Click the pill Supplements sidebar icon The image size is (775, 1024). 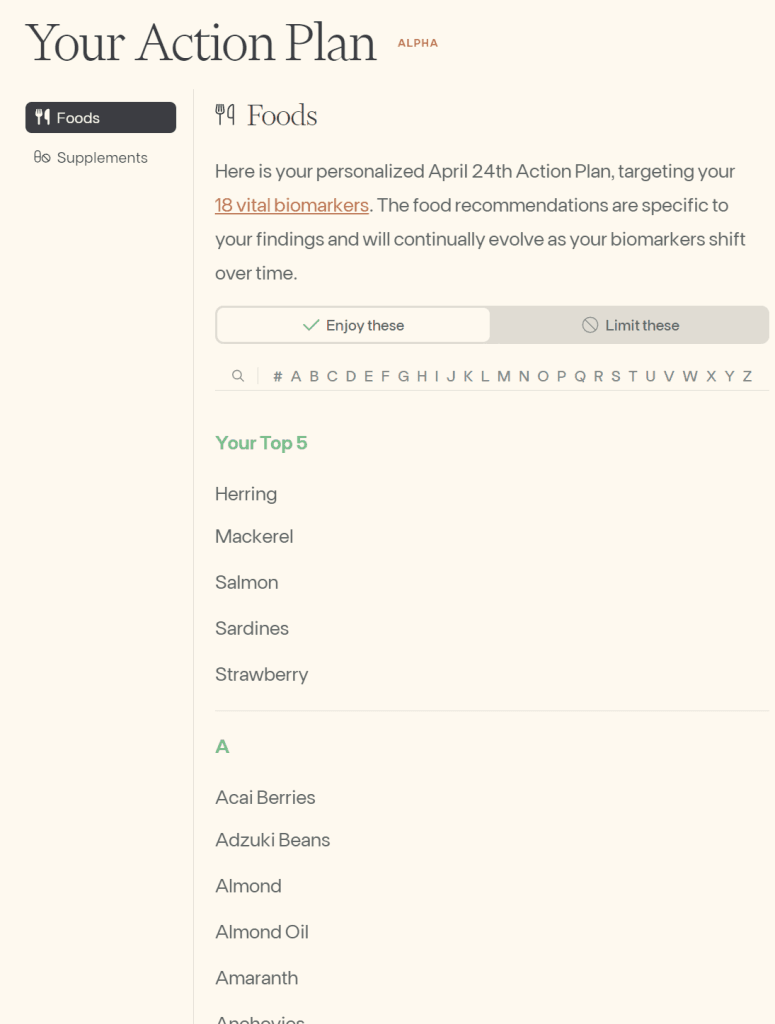coord(42,158)
